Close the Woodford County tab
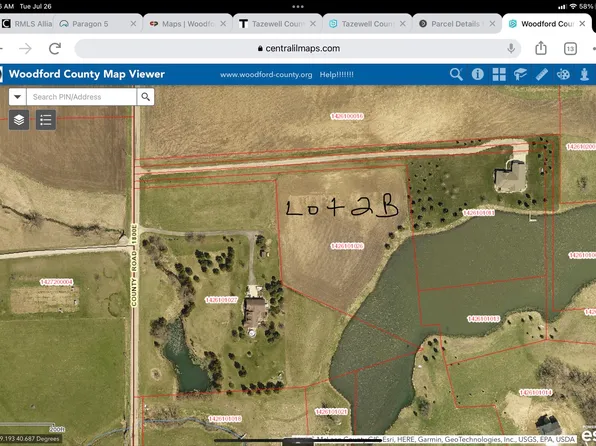 coord(582,24)
